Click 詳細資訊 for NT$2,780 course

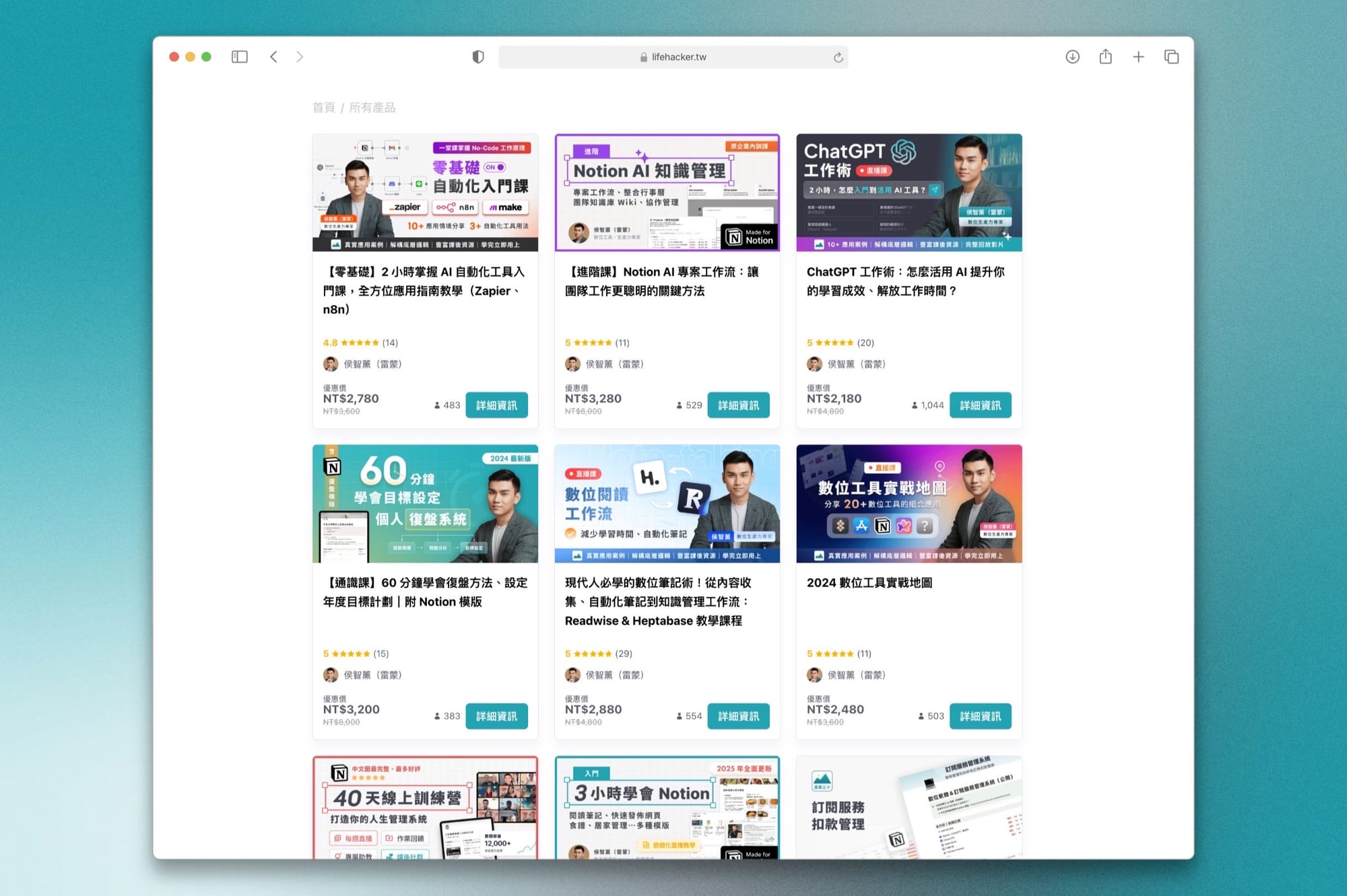tap(496, 405)
